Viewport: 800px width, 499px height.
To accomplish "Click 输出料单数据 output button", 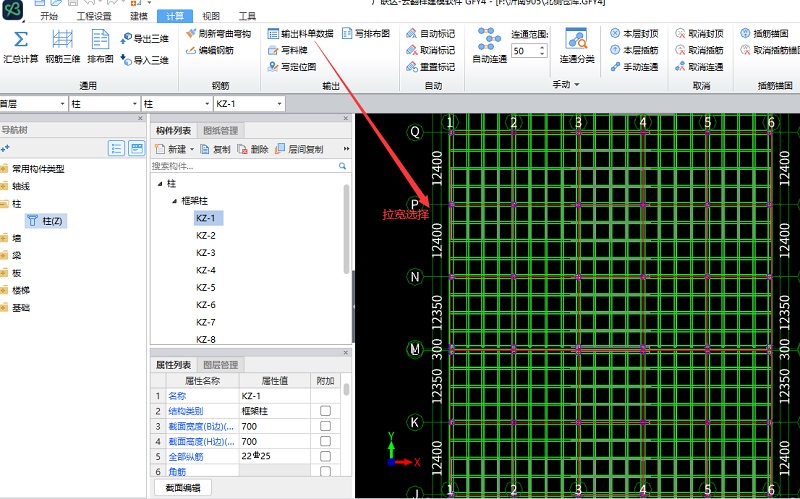I will click(x=301, y=34).
